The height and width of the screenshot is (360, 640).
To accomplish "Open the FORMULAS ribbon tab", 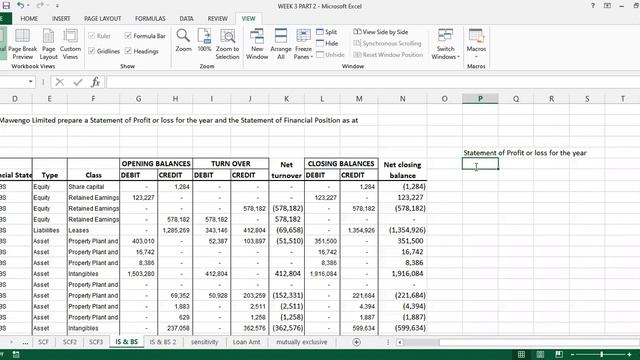I will tap(150, 19).
